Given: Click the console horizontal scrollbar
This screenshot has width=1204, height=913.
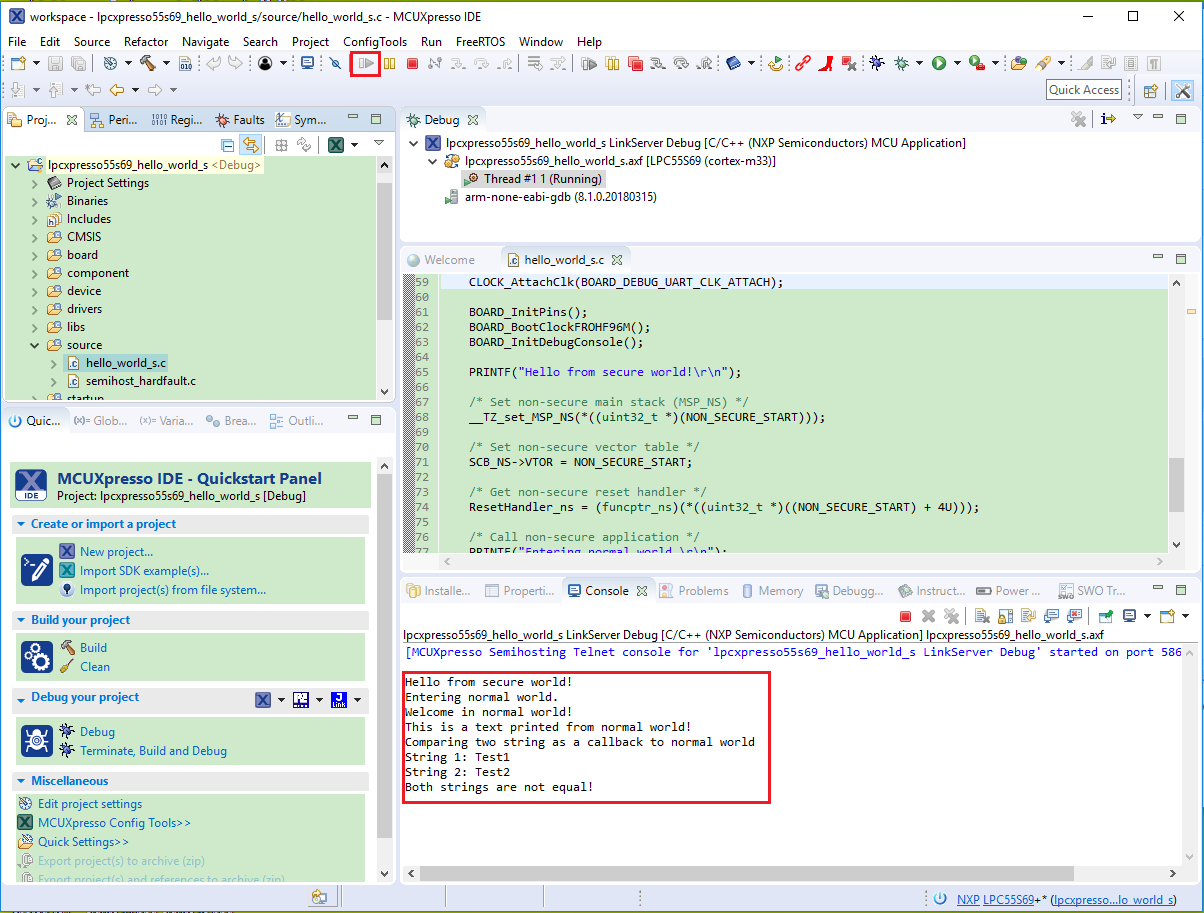Looking at the screenshot, I should click(x=738, y=873).
